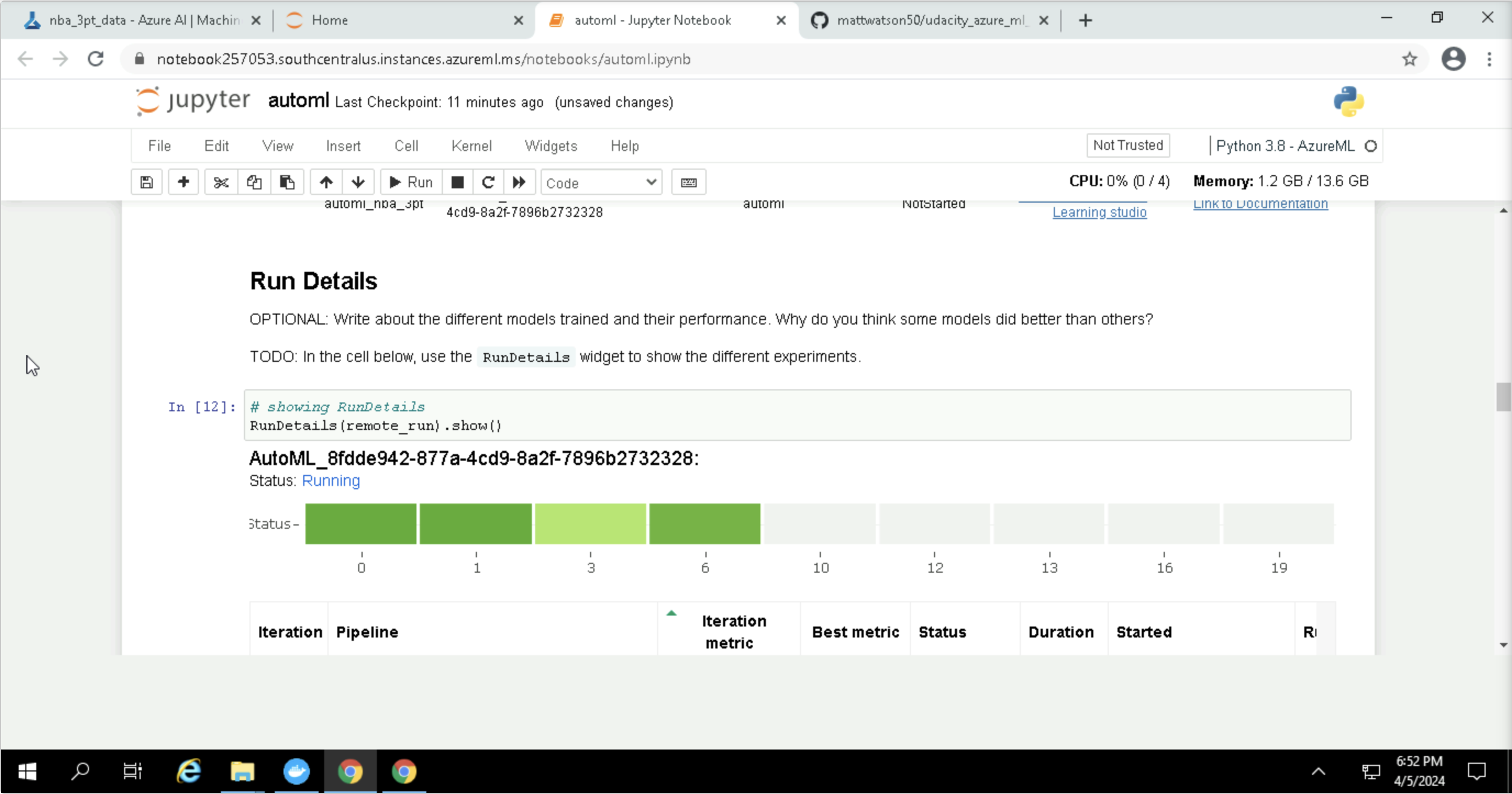Copy selected cells icon

(254, 182)
